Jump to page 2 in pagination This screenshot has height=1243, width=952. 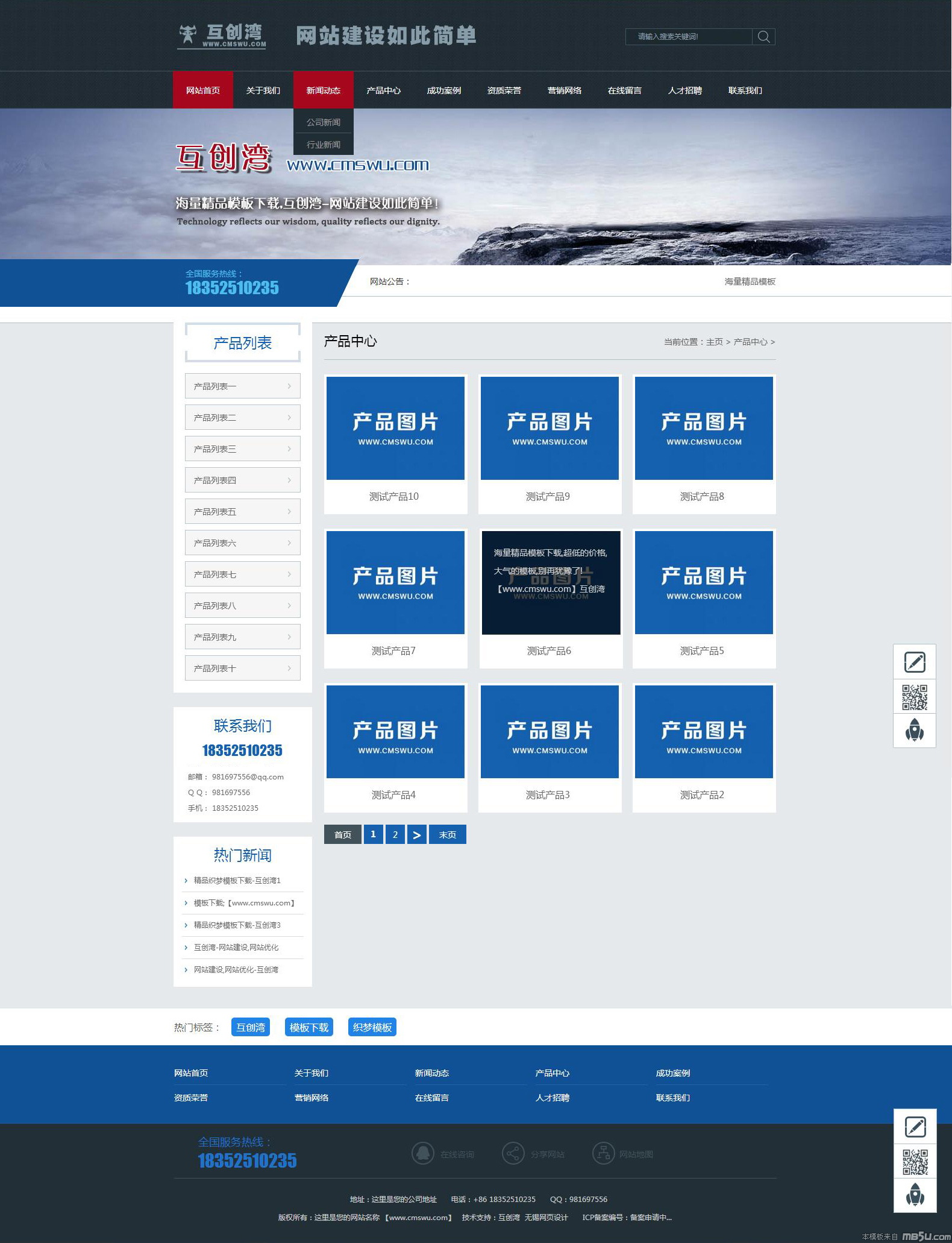[395, 834]
